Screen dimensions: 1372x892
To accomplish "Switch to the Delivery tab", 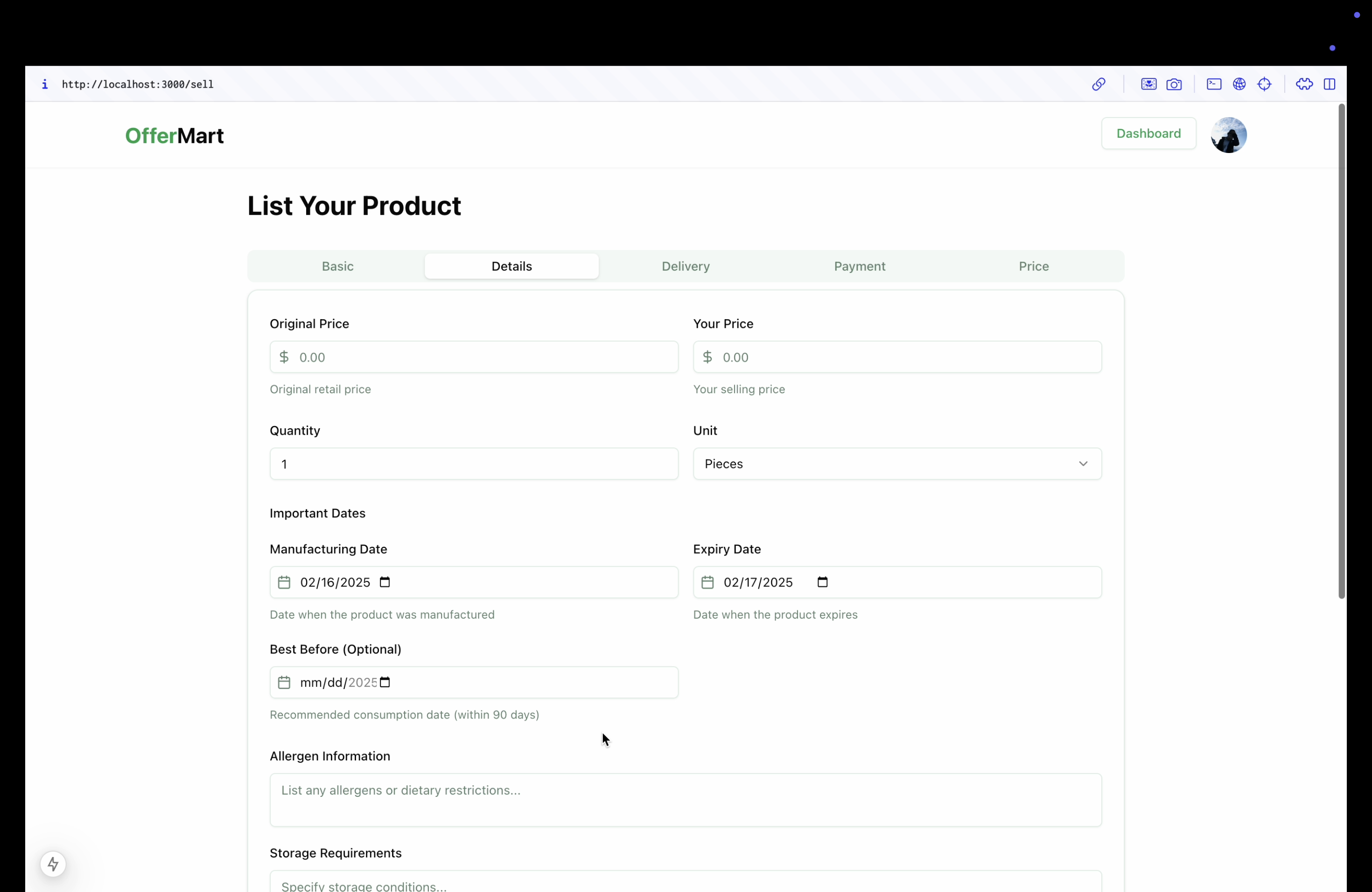I will pyautogui.click(x=686, y=266).
